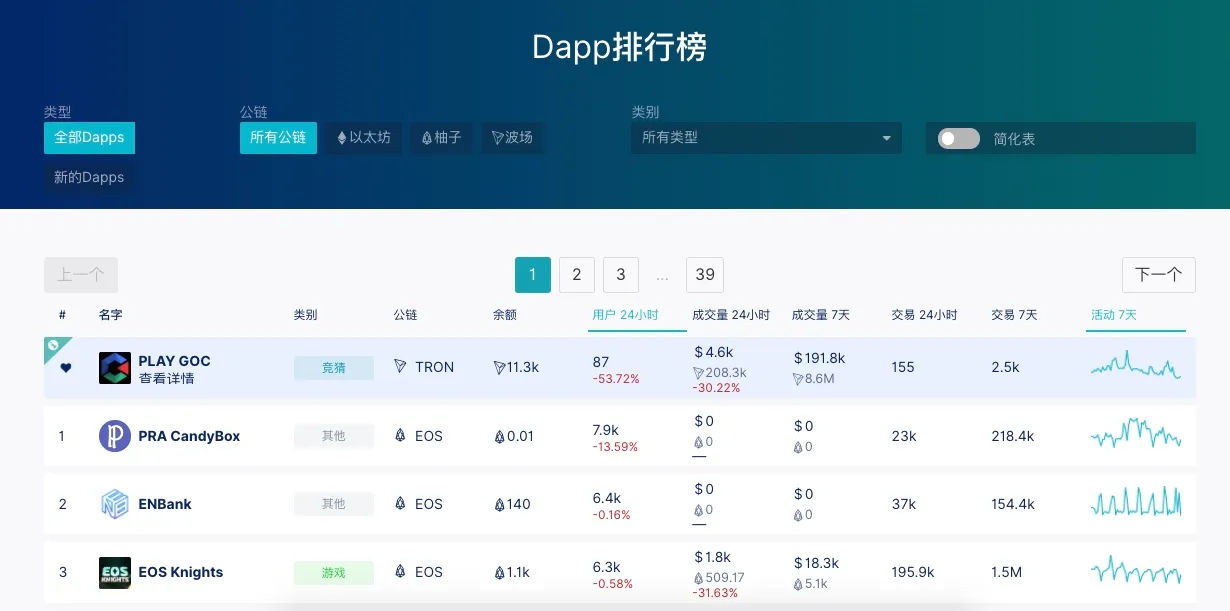Select the 全部Dapps filter

click(89, 138)
